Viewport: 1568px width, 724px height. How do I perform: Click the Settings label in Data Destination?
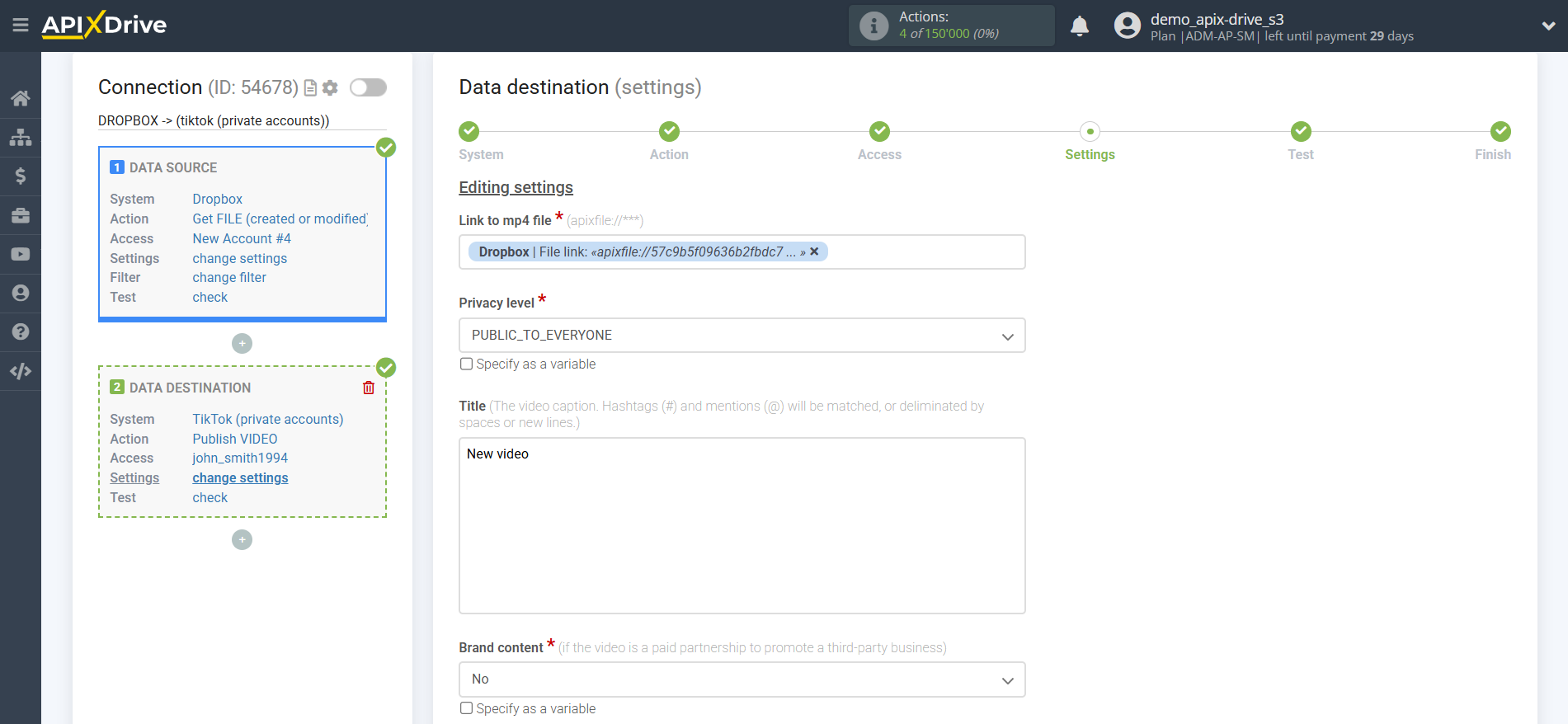(134, 477)
